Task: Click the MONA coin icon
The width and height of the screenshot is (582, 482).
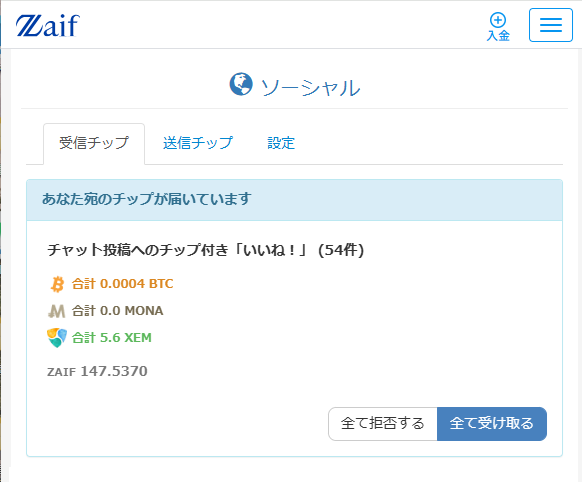Action: click(x=56, y=311)
